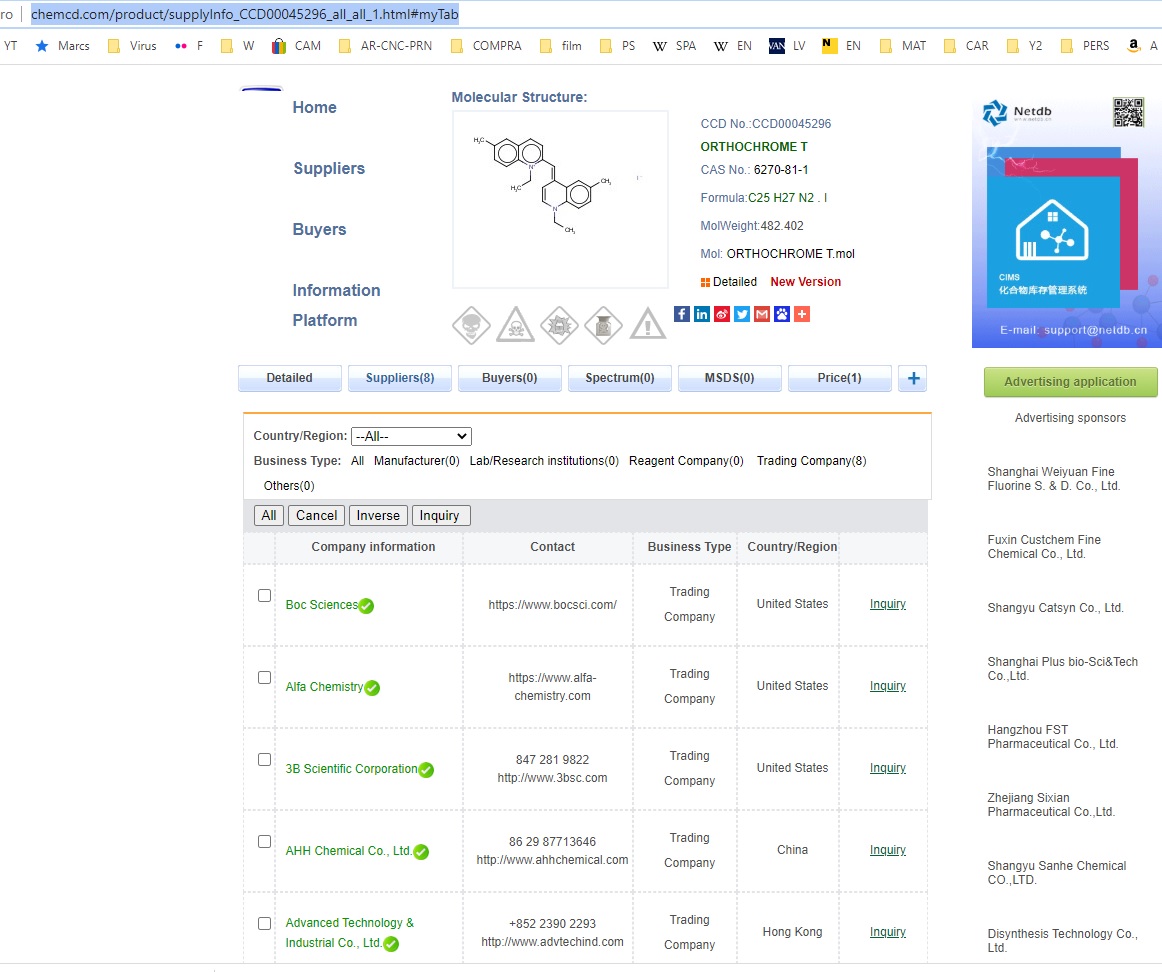The image size is (1162, 972).
Task: Switch to the Price(1) tab
Action: pyautogui.click(x=840, y=378)
